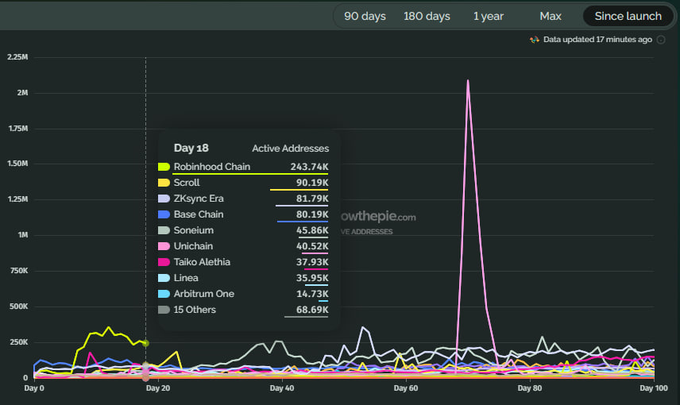680x405 pixels.
Task: Click the colorful logo before Data updated
Action: [x=534, y=40]
